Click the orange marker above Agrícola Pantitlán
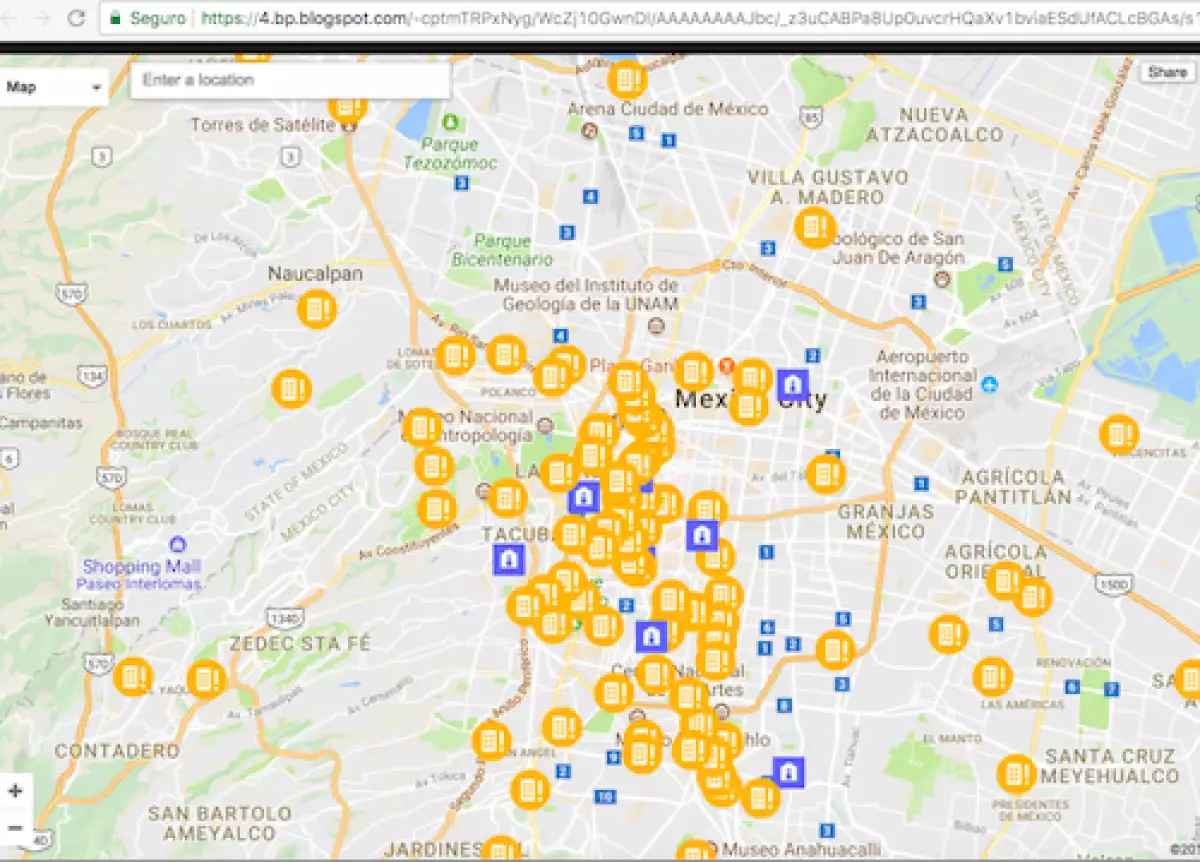Image resolution: width=1200 pixels, height=862 pixels. coord(1118,434)
